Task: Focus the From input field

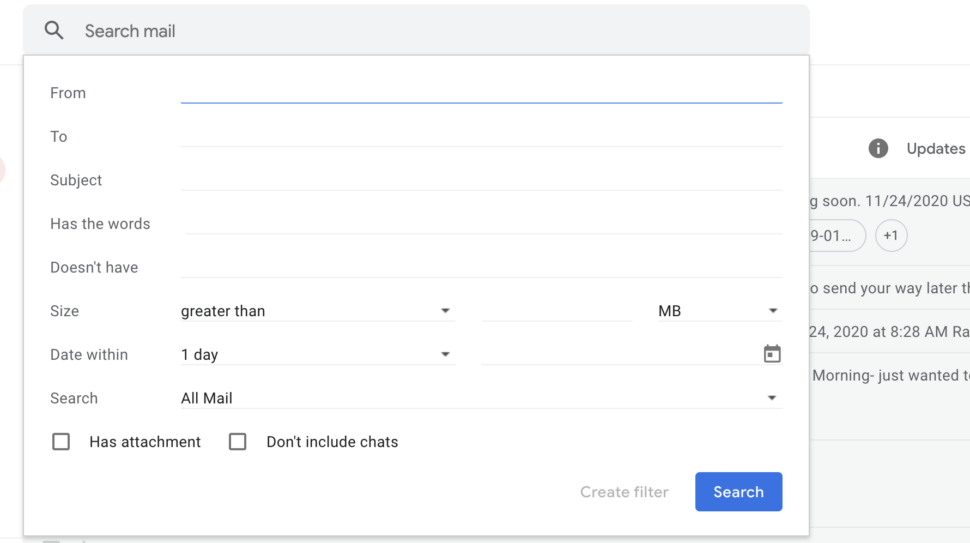Action: tap(481, 93)
